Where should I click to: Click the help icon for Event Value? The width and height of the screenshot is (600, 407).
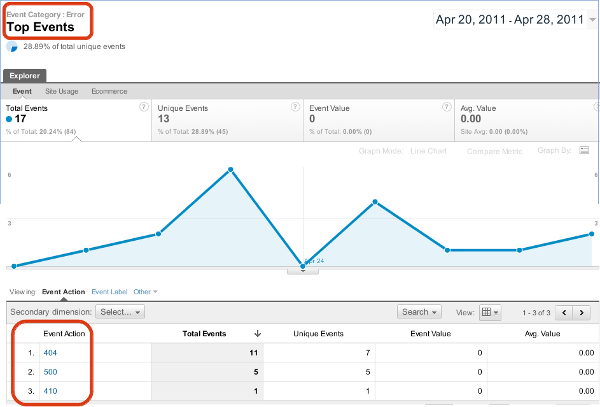[447, 107]
